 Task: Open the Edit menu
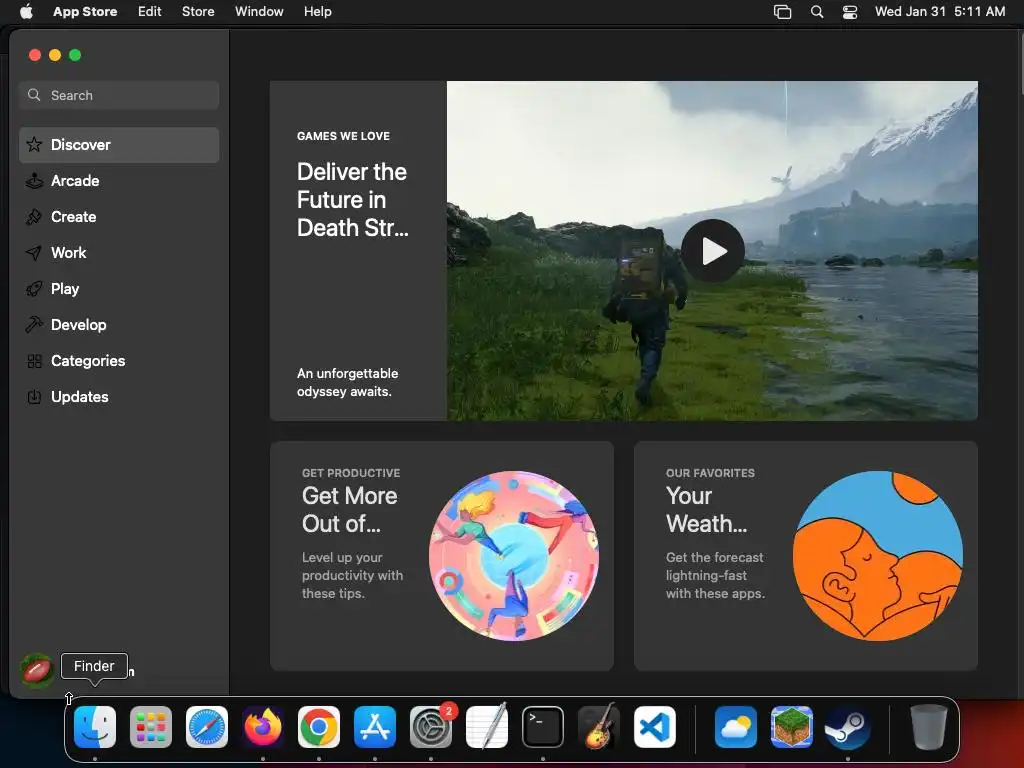coord(150,11)
